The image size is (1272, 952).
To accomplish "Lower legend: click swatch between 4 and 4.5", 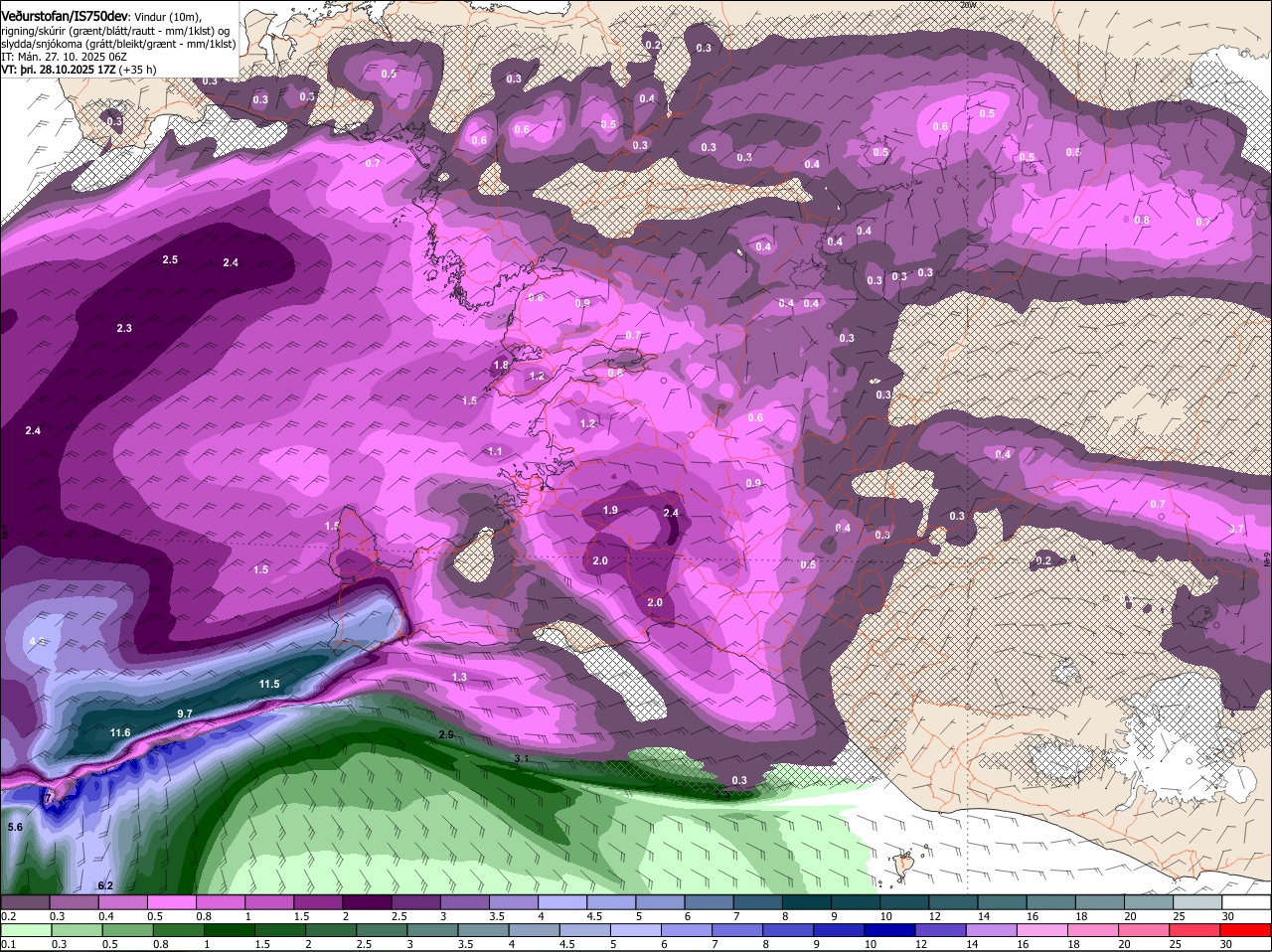I will point(537,931).
